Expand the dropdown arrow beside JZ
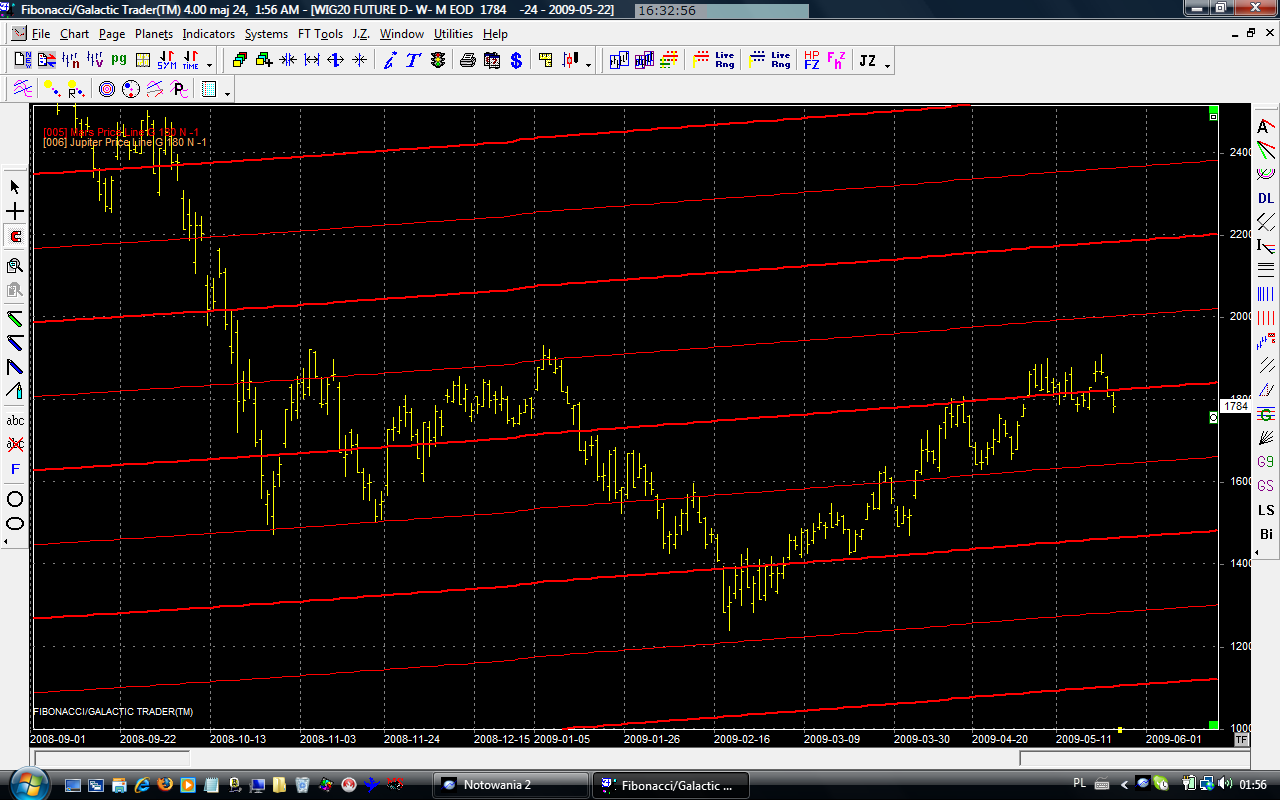1280x800 pixels. (x=887, y=65)
